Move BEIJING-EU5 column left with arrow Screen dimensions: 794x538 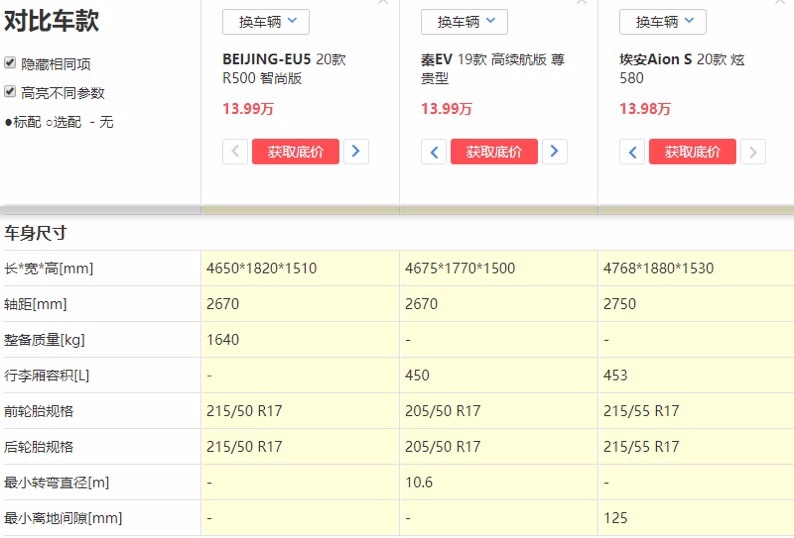(235, 151)
